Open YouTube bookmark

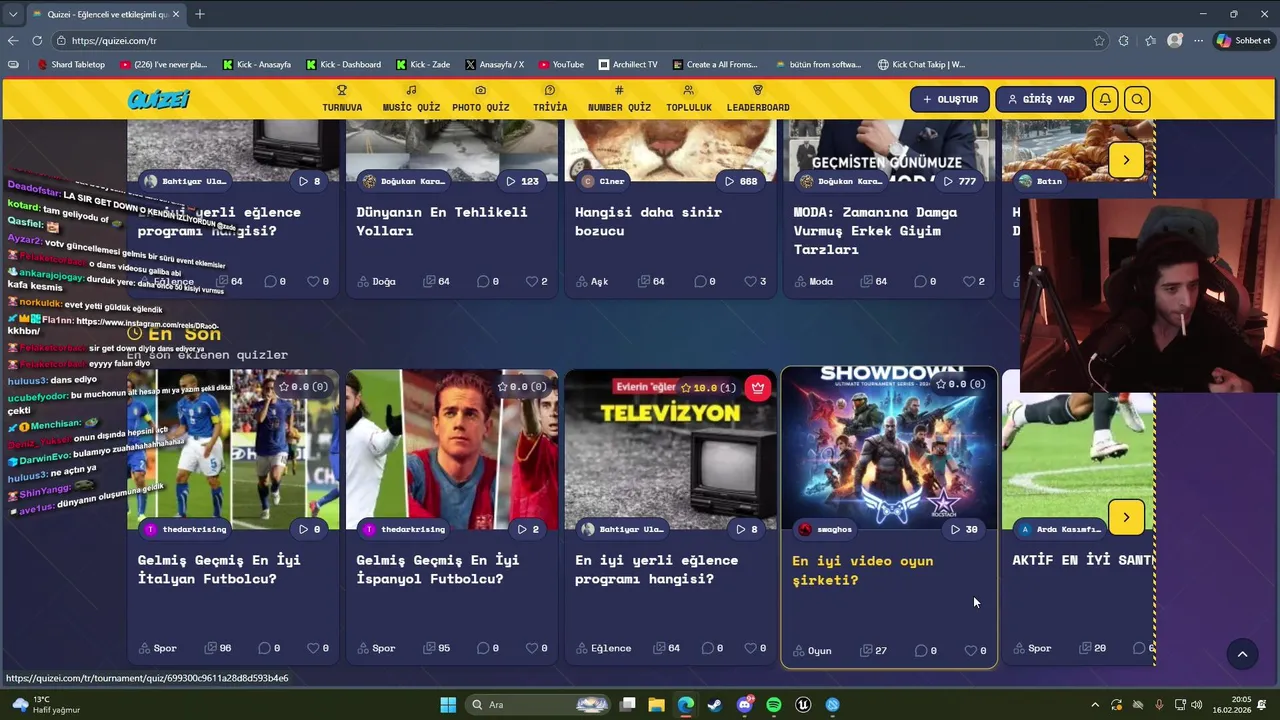click(x=561, y=64)
